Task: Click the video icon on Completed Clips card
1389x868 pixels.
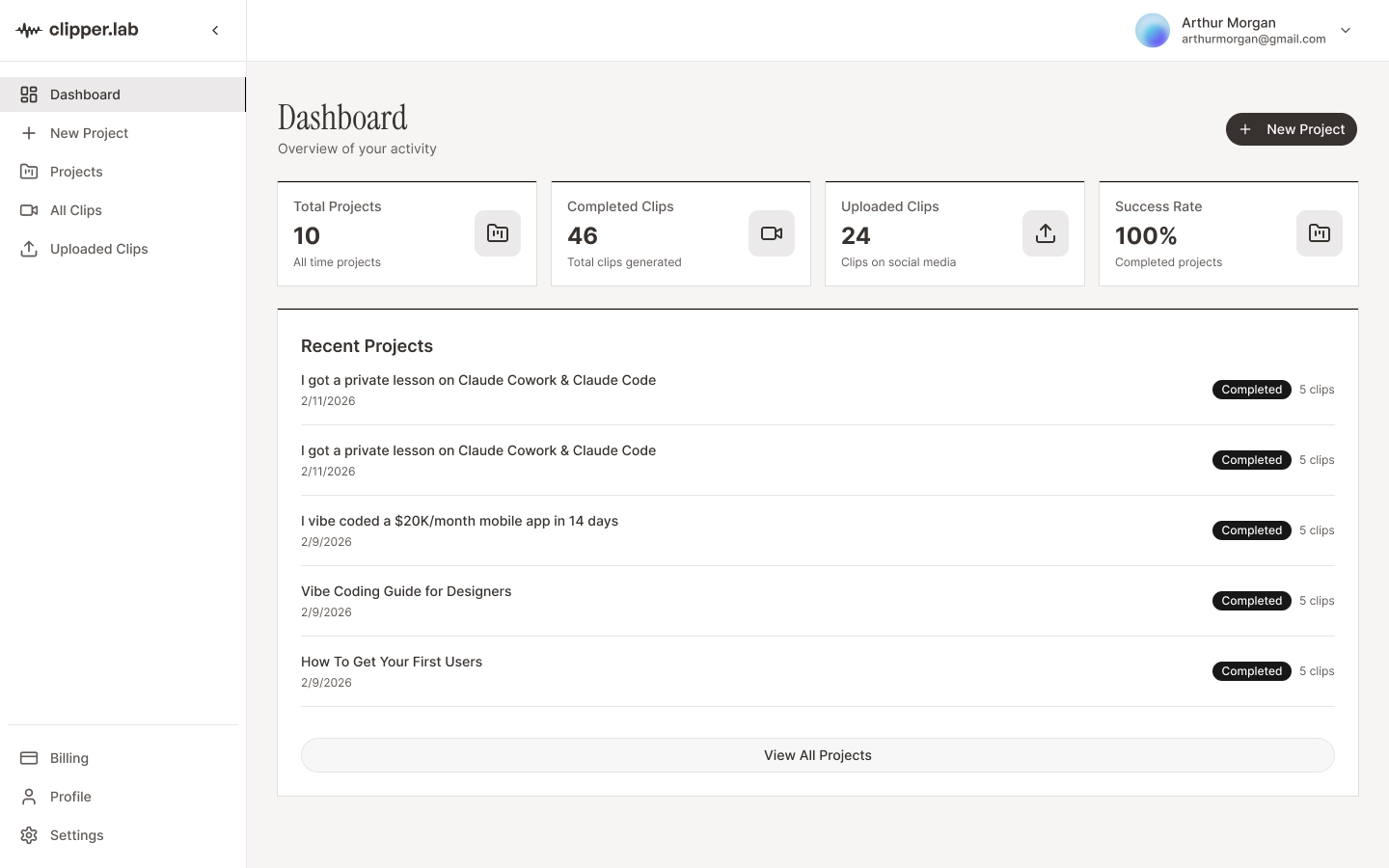Action: pyautogui.click(x=771, y=232)
